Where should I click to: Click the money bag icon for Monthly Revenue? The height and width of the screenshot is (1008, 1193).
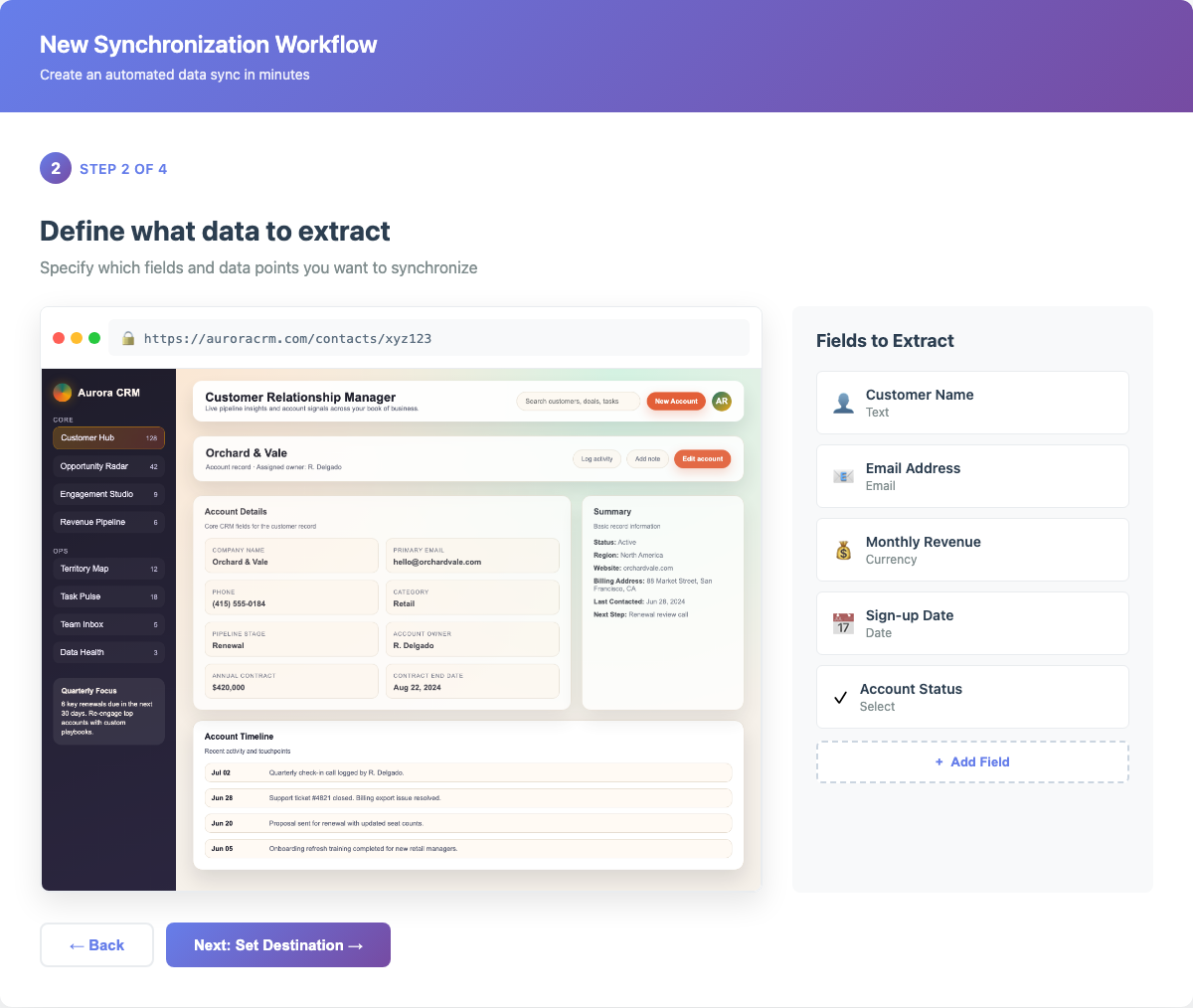point(843,550)
